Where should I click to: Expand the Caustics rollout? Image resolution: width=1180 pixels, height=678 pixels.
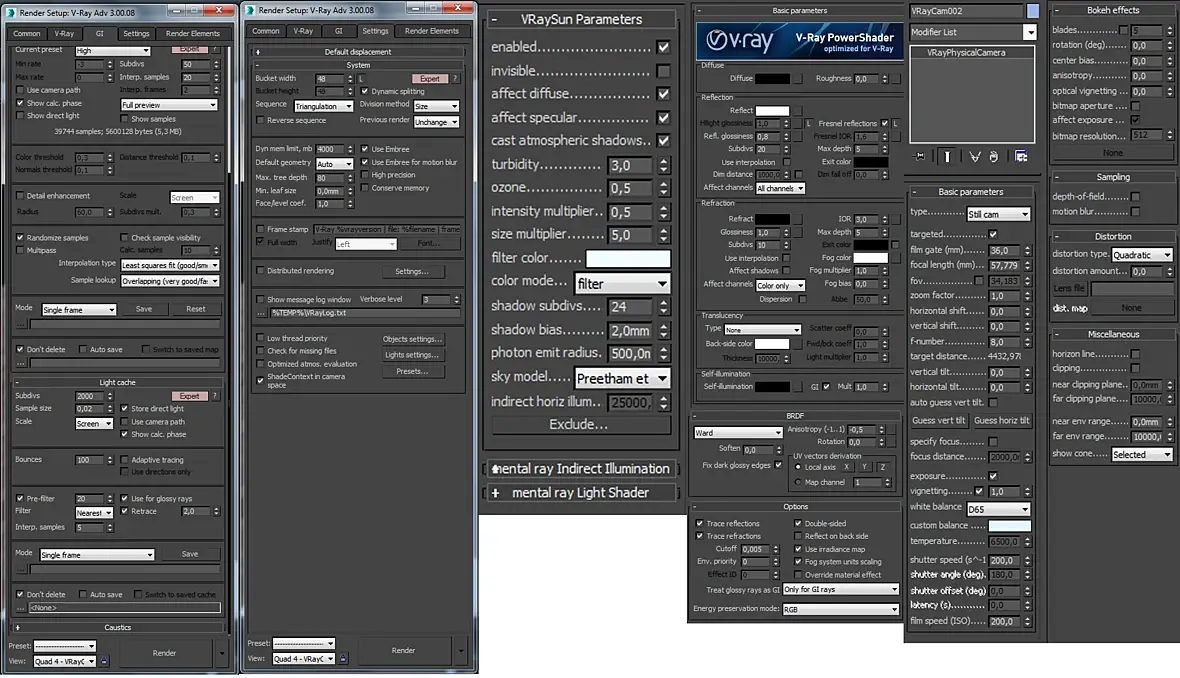pos(117,628)
